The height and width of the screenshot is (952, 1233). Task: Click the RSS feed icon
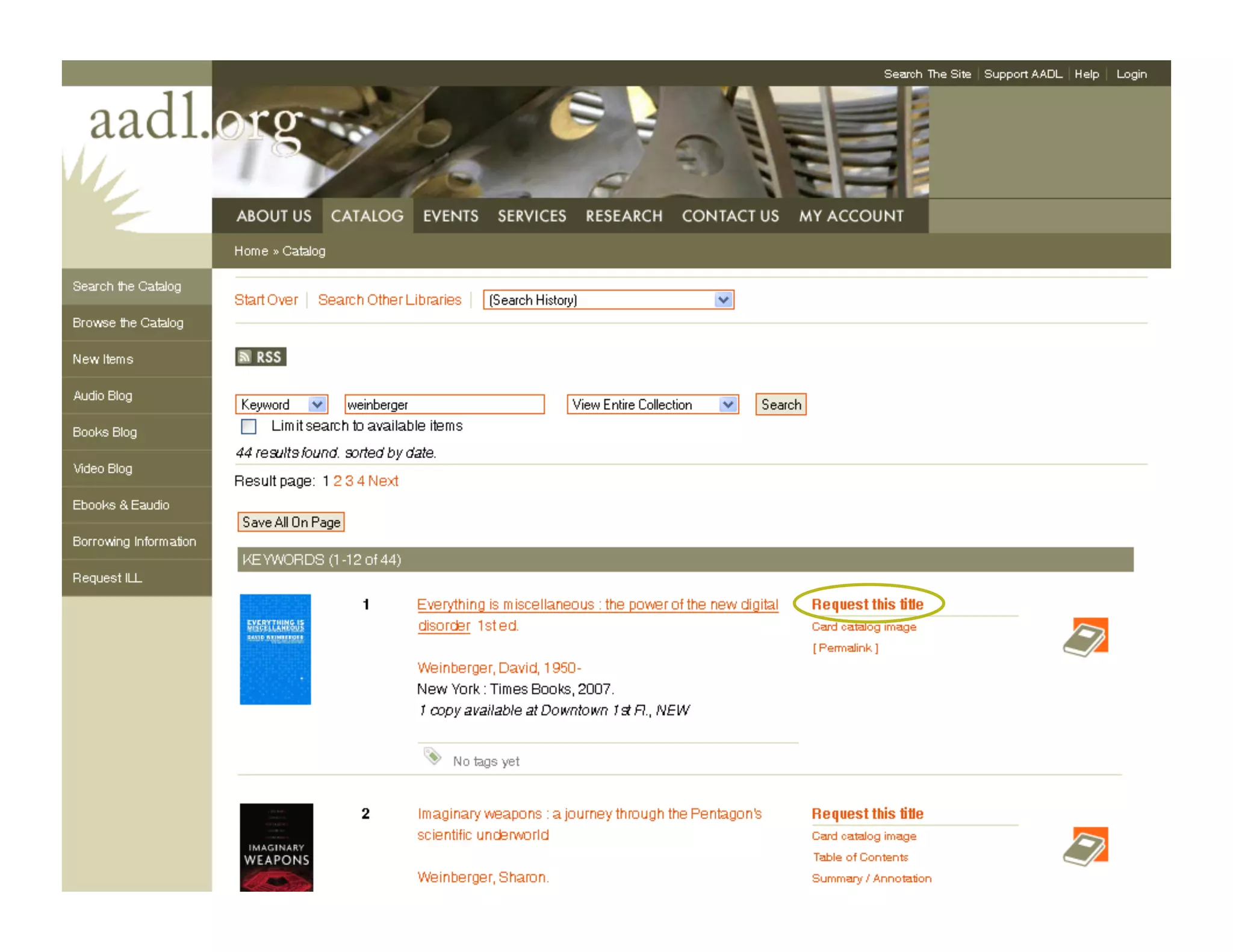point(260,357)
